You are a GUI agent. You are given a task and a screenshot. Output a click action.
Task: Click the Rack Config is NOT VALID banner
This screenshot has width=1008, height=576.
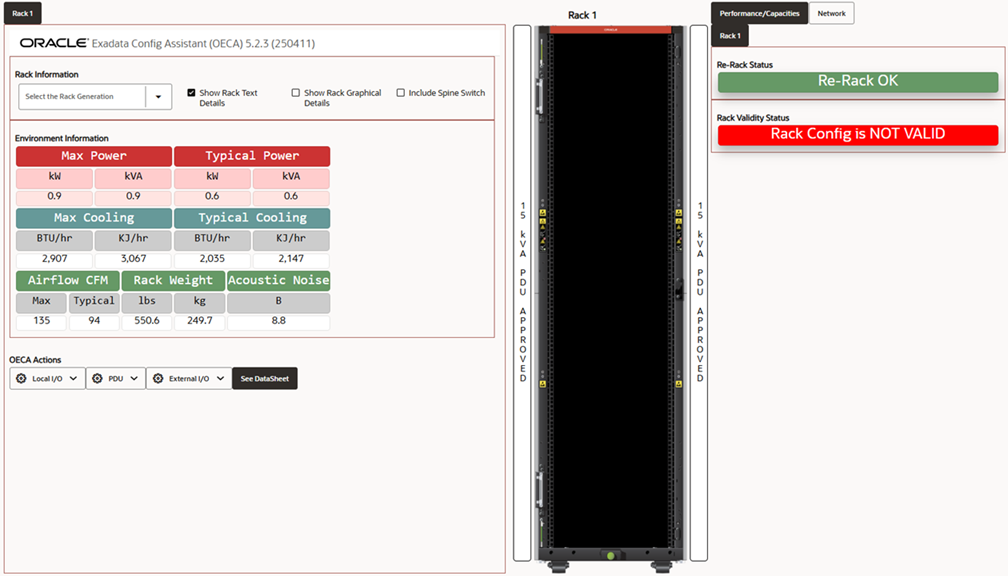tap(858, 134)
